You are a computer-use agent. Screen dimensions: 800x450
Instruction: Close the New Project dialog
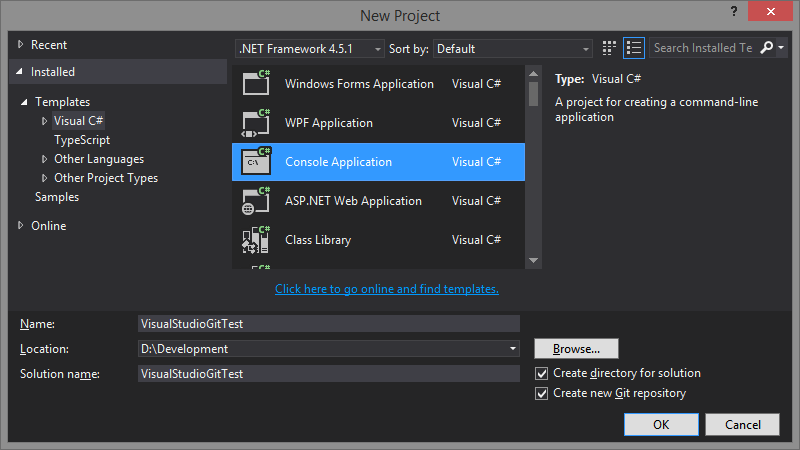tap(770, 11)
